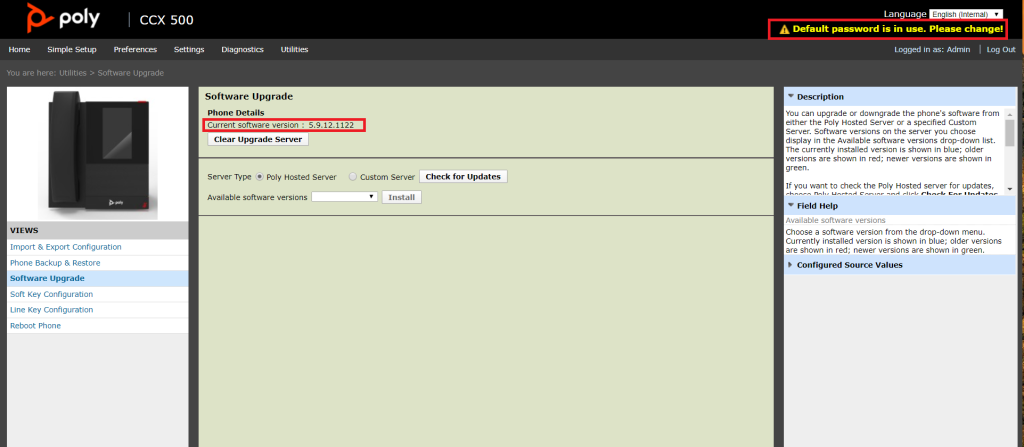Collapse the Description panel
The image size is (1024, 447).
(791, 97)
